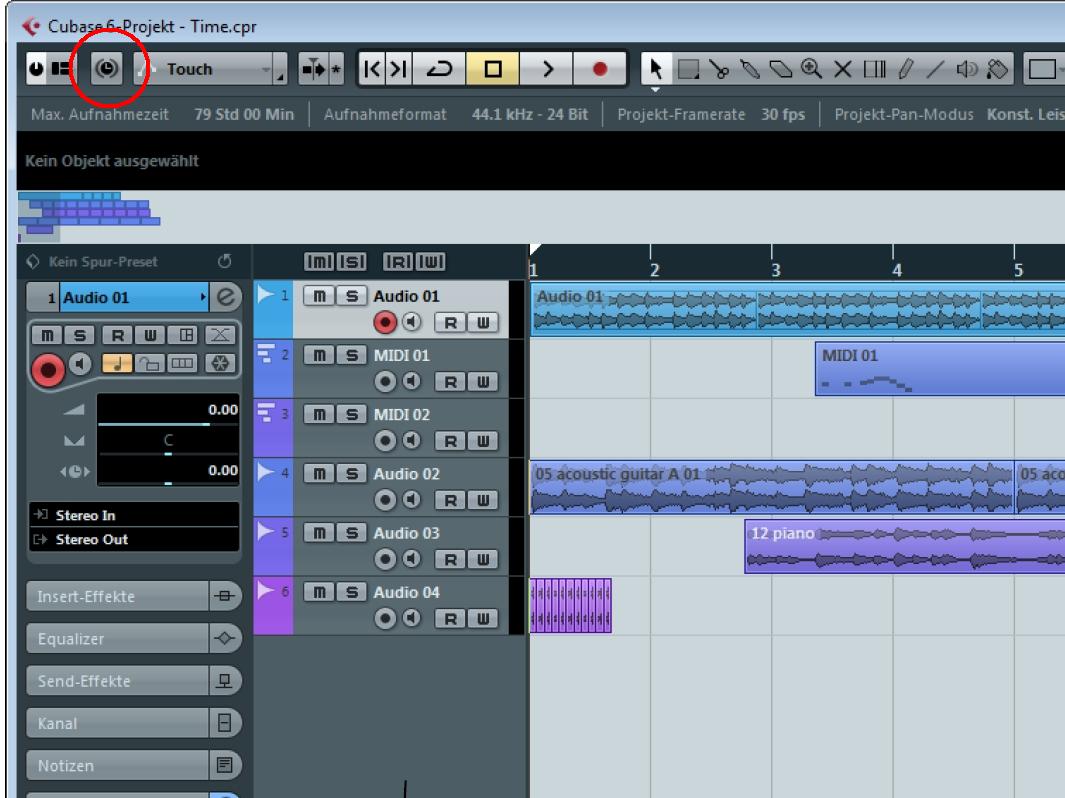Toggle the auto-scroll button in toolbar

point(314,69)
